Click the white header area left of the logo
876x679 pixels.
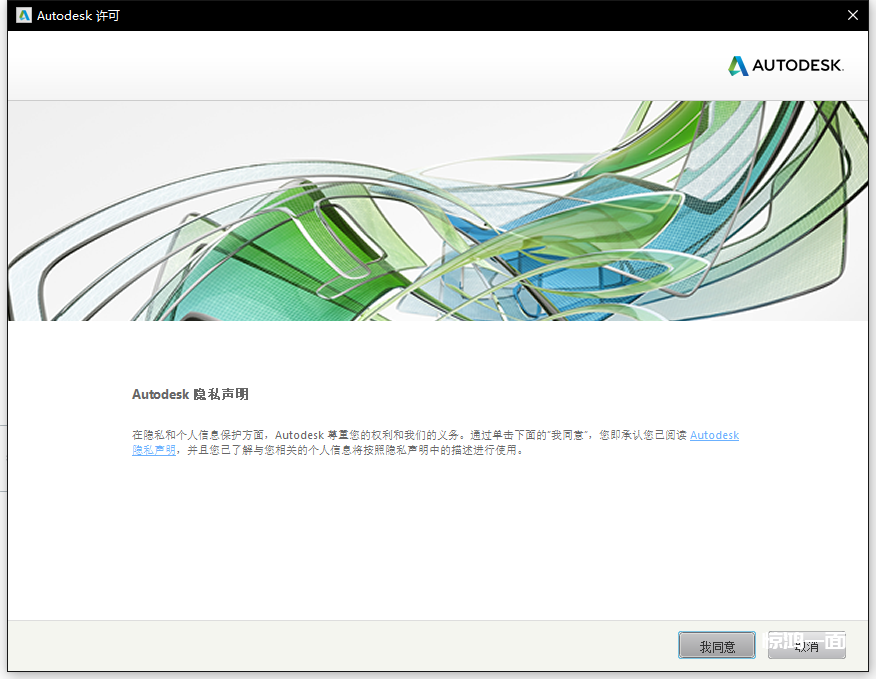pyautogui.click(x=350, y=66)
